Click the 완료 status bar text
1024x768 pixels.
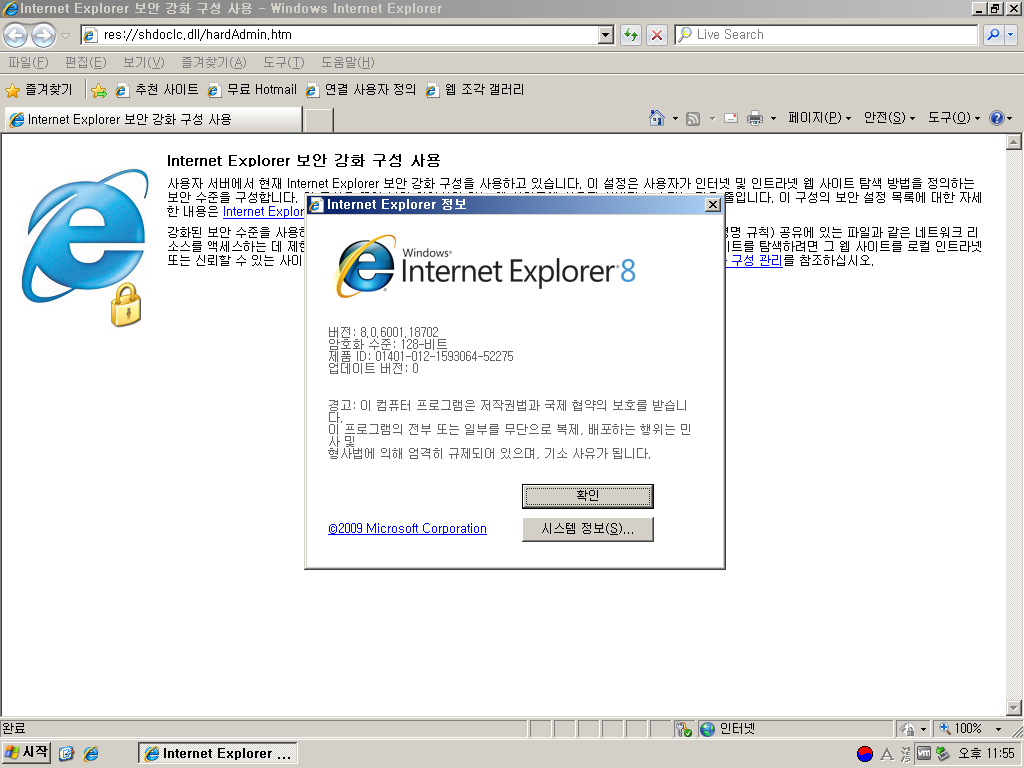[14, 728]
